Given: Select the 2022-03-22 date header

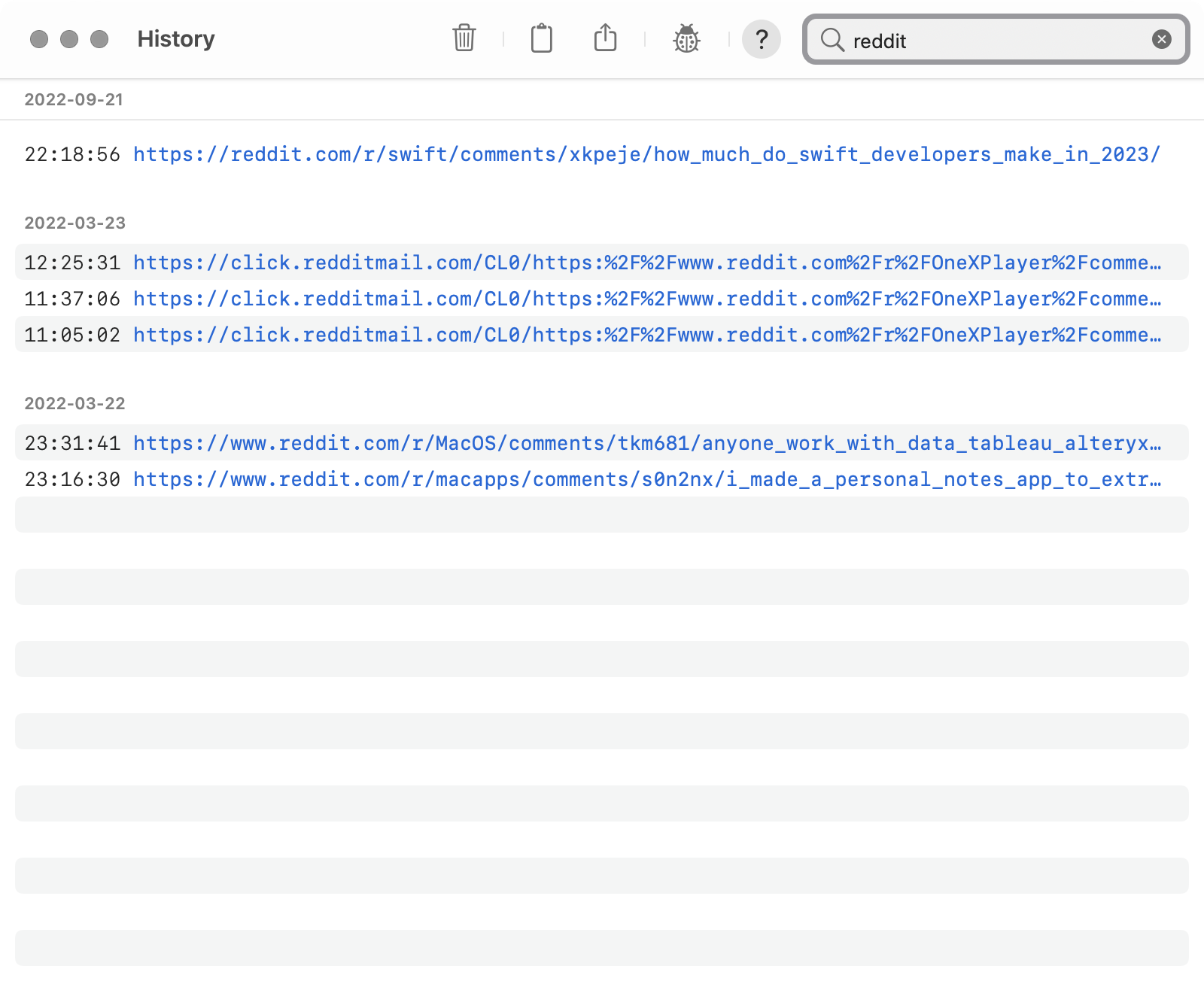Looking at the screenshot, I should pos(75,403).
